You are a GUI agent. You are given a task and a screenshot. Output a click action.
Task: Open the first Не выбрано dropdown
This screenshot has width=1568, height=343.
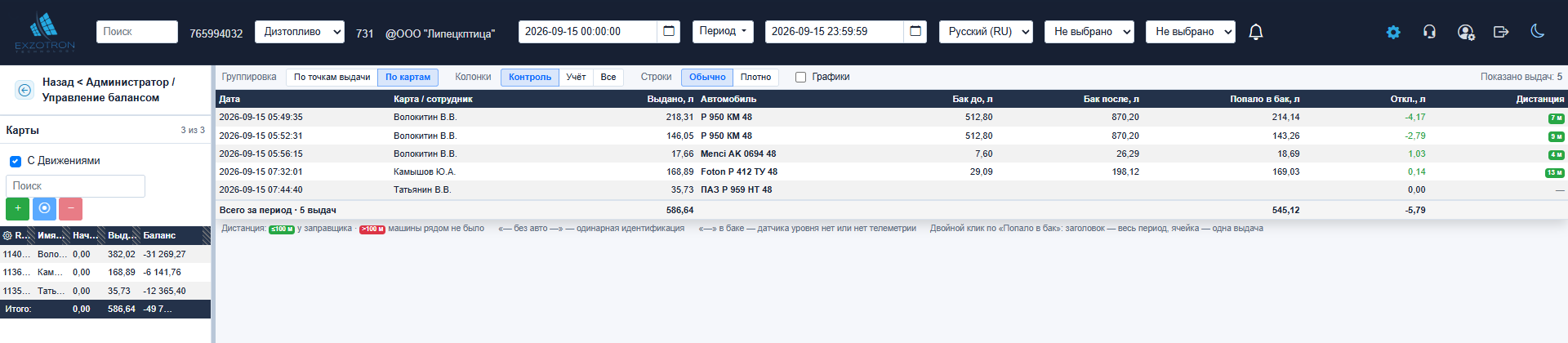click(x=1089, y=32)
